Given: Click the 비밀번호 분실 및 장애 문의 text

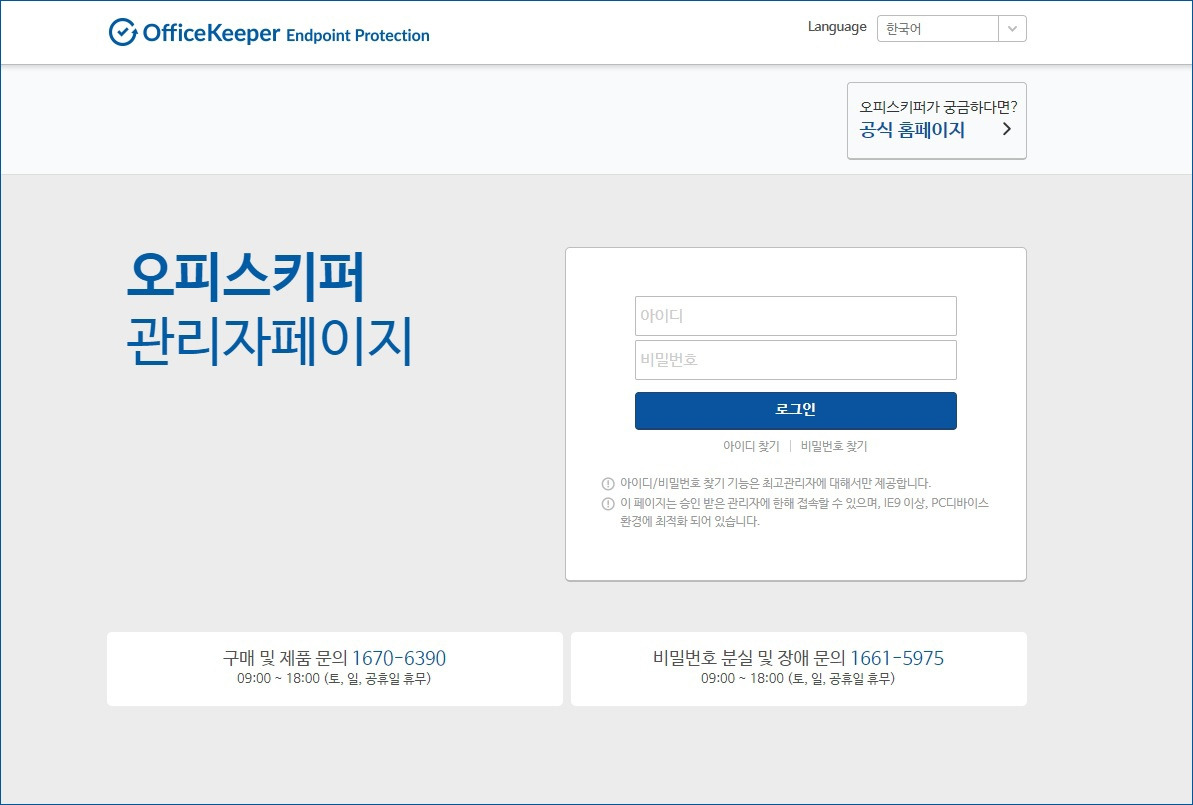Looking at the screenshot, I should pos(749,658).
